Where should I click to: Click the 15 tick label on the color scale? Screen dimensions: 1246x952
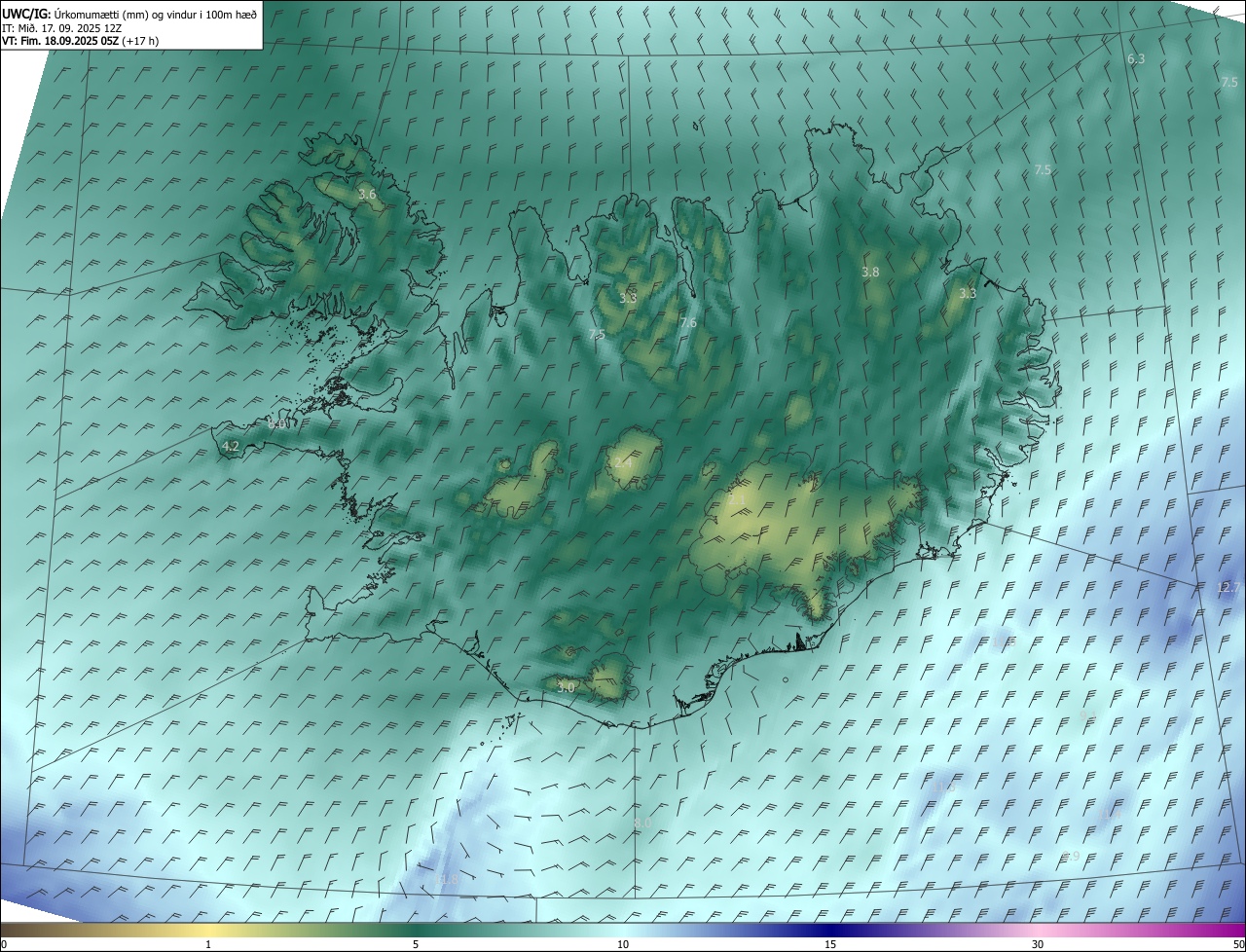click(830, 944)
